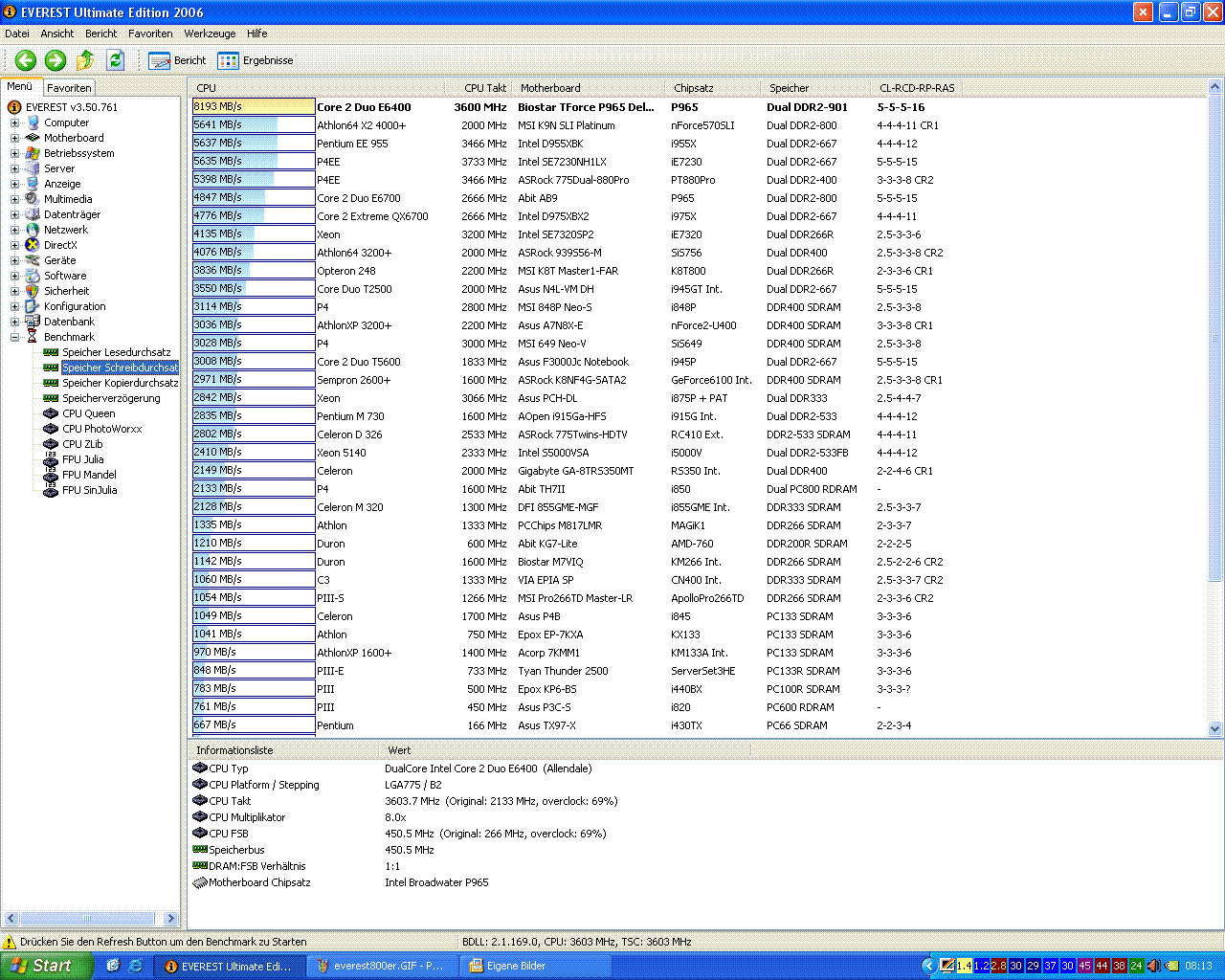Open the Werkzeuge menu

pyautogui.click(x=210, y=33)
